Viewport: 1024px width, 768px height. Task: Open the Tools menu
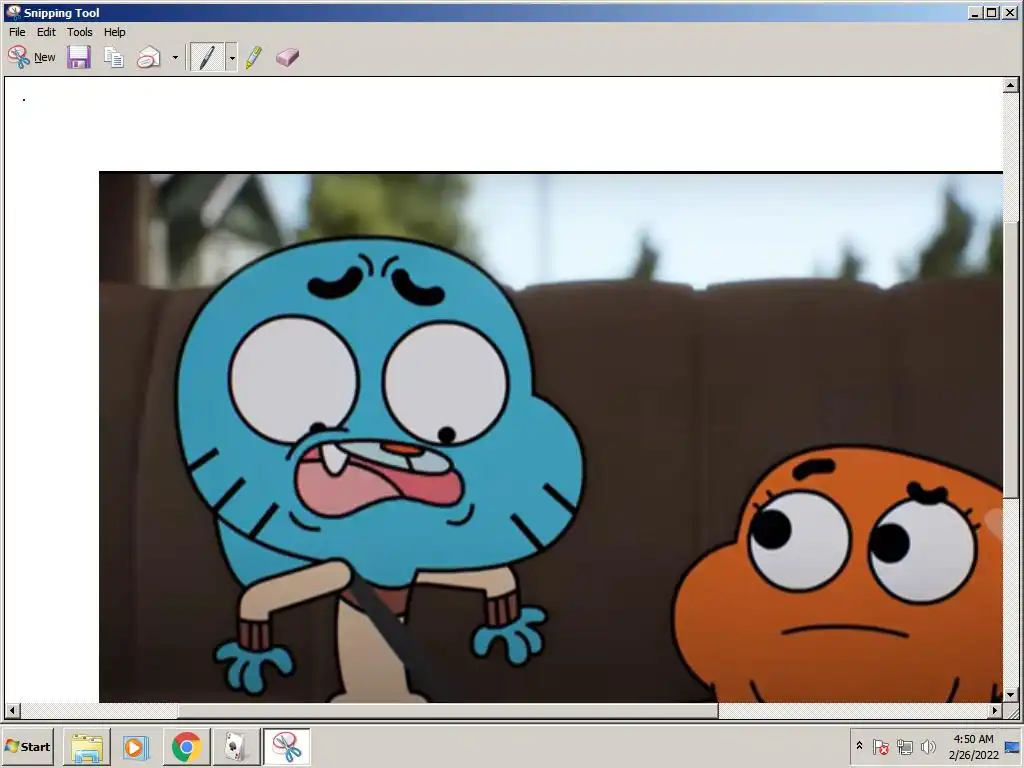coord(80,32)
